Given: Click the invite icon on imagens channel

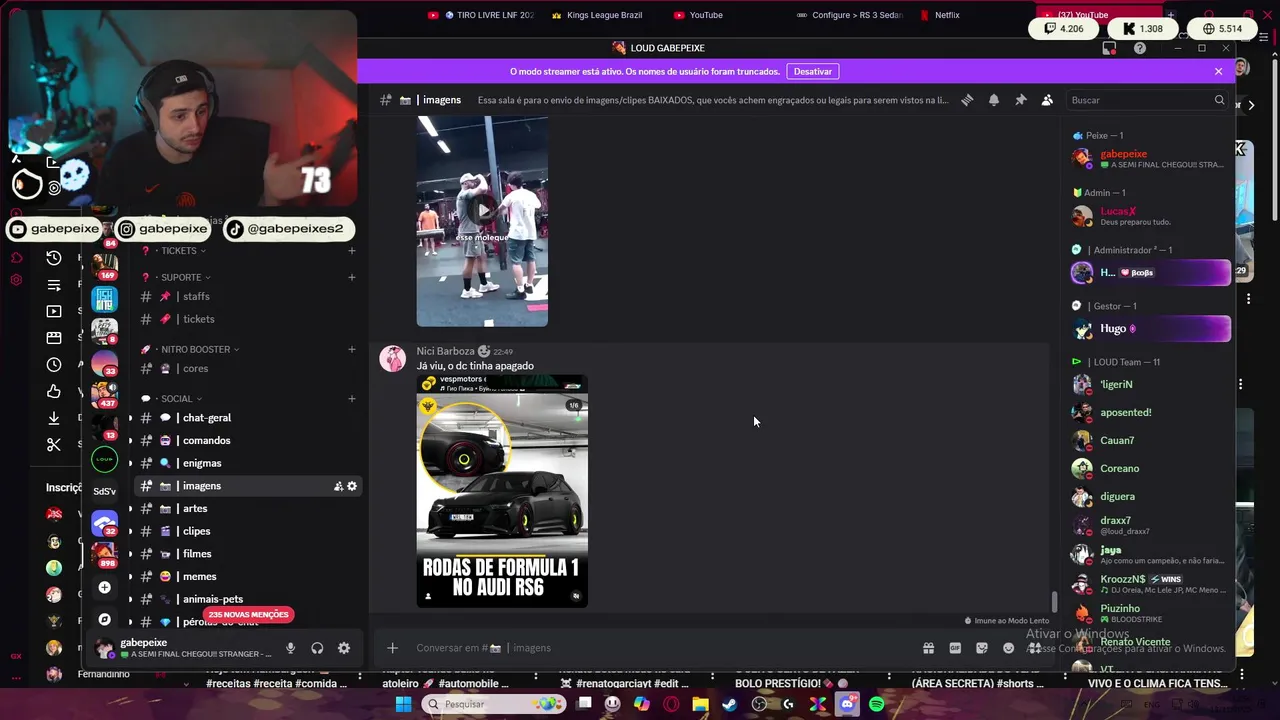Looking at the screenshot, I should [338, 486].
